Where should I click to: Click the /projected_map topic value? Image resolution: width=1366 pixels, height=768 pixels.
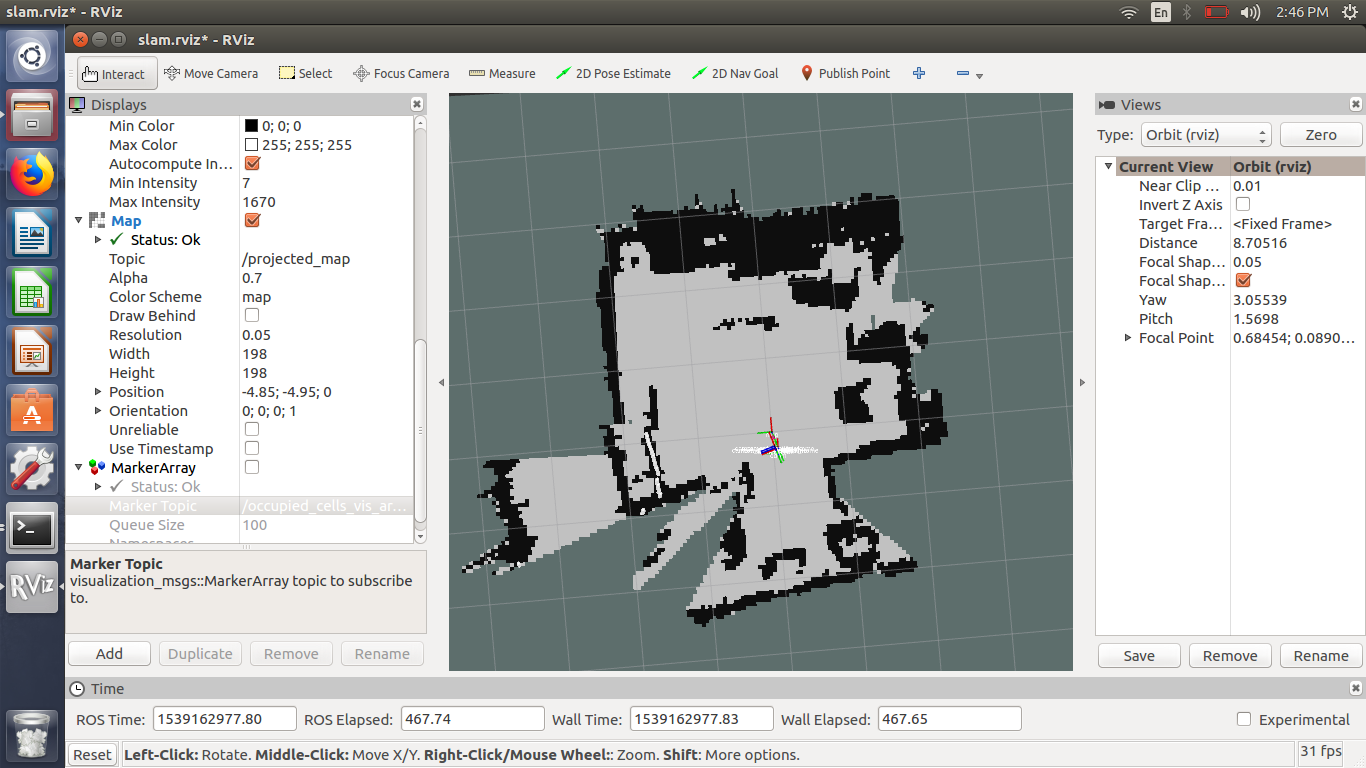(296, 259)
